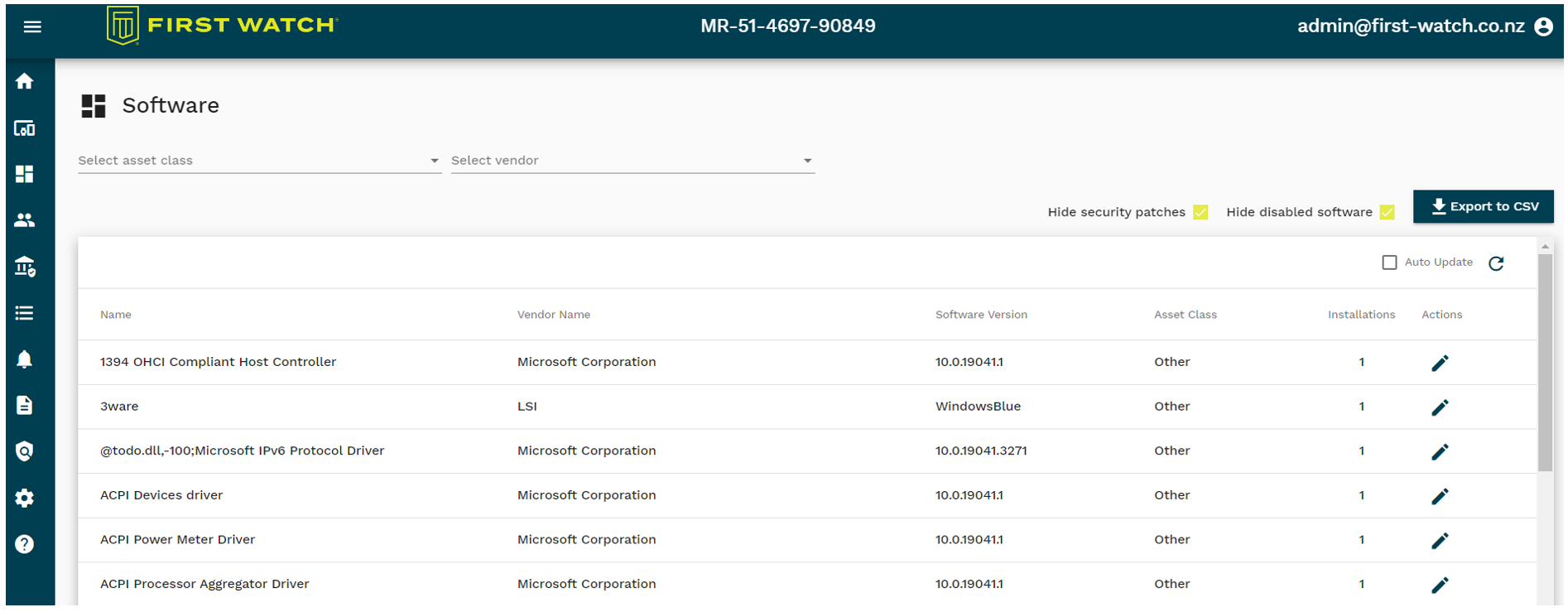Sort by the Vendor Name column header
This screenshot has width=1568, height=612.
click(553, 315)
